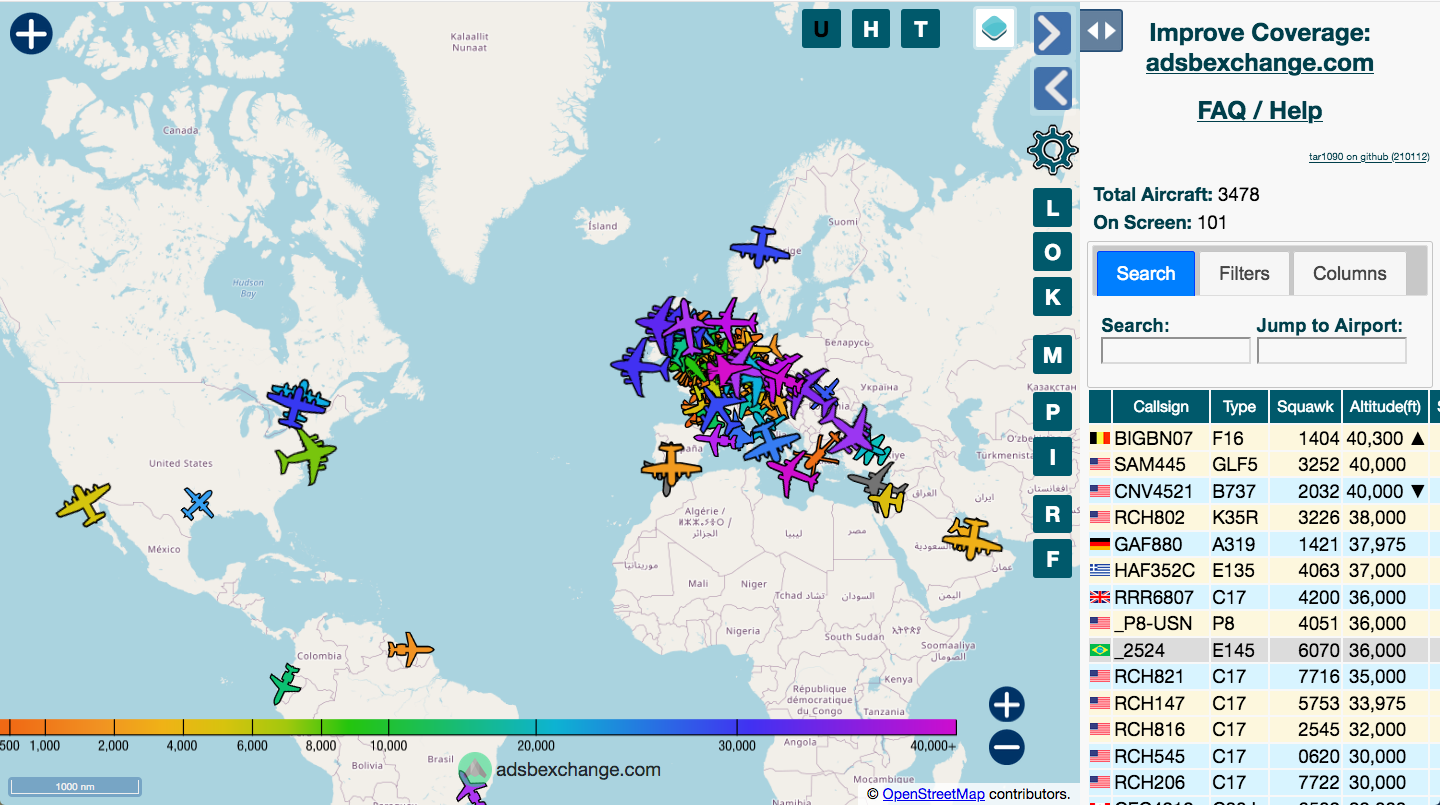Click the yellow aircraft icon near Baja California

83,503
